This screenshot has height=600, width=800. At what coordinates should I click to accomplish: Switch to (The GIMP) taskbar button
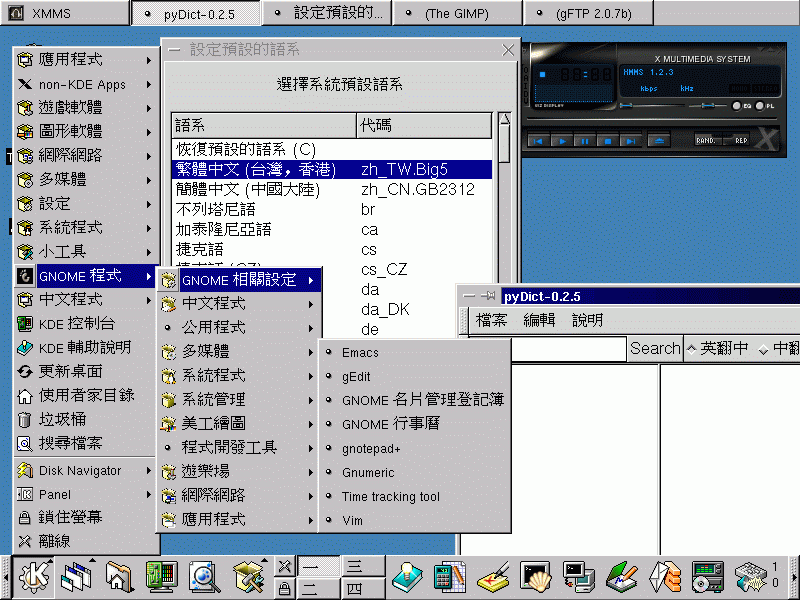(x=458, y=13)
